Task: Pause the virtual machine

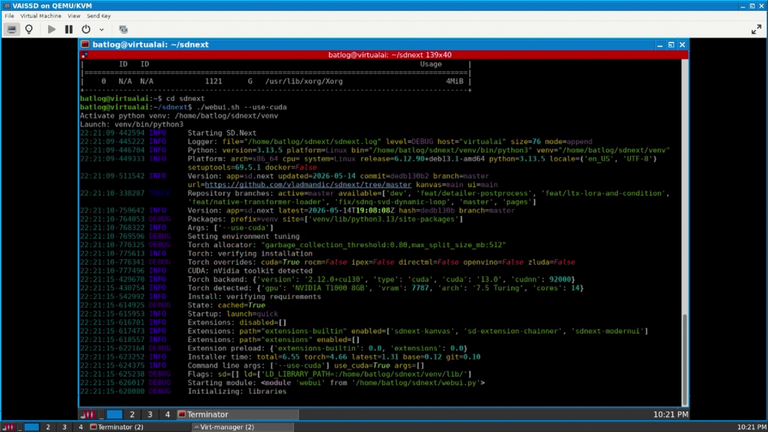Action: pos(69,29)
